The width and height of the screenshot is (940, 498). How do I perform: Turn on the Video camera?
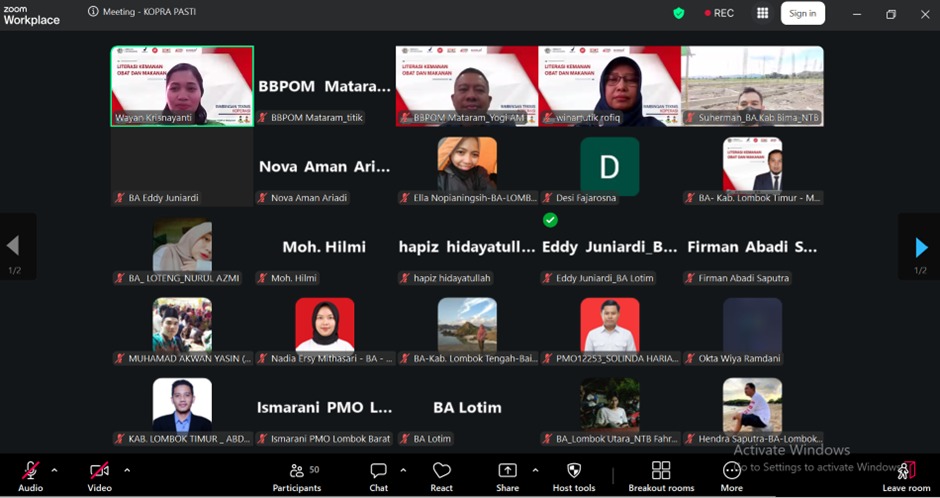(100, 470)
